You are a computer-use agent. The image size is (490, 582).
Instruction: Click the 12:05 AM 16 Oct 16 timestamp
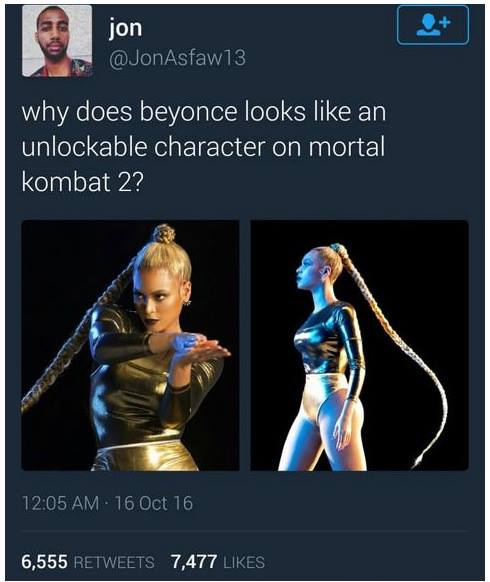pos(108,504)
